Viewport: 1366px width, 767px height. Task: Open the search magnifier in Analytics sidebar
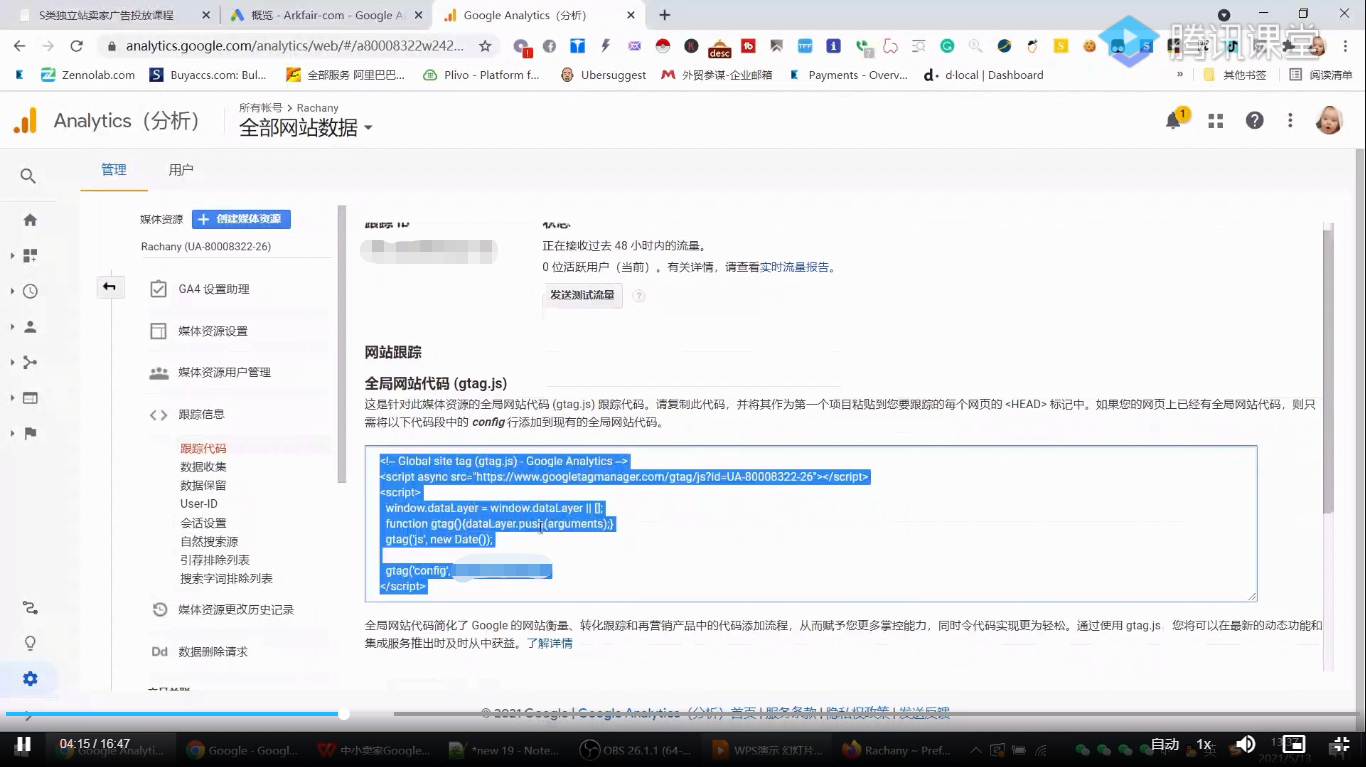[x=28, y=175]
